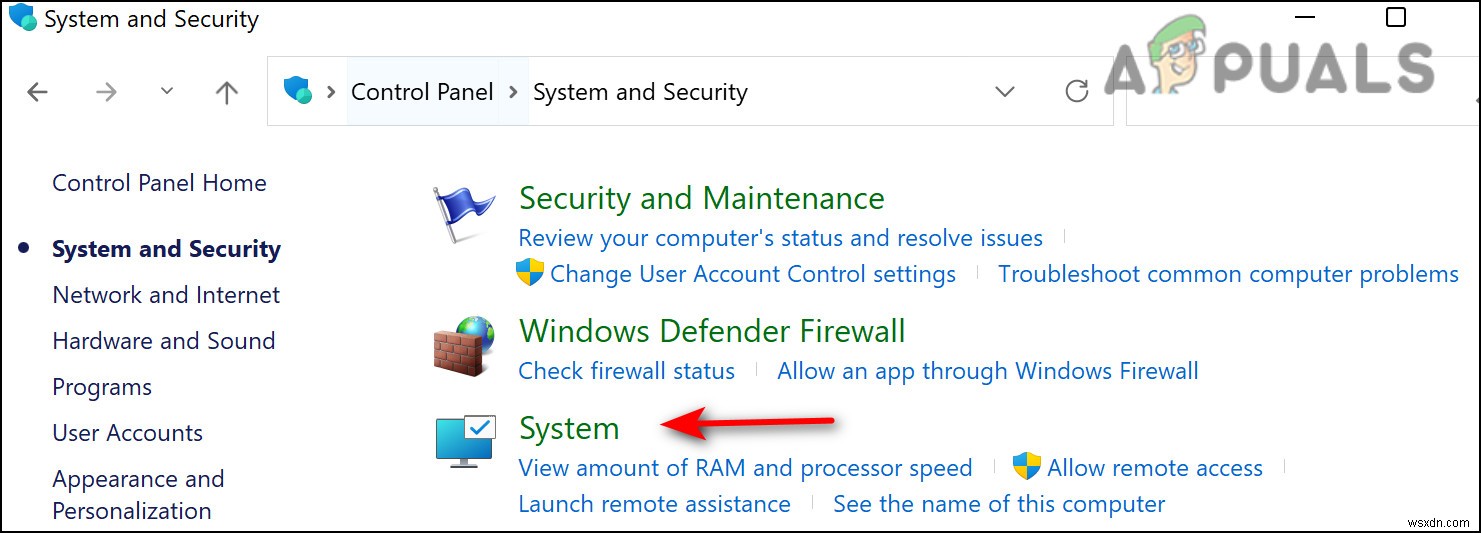Image resolution: width=1481 pixels, height=533 pixels.
Task: Expand the Control Panel breadcrumb chevron
Action: (x=514, y=92)
